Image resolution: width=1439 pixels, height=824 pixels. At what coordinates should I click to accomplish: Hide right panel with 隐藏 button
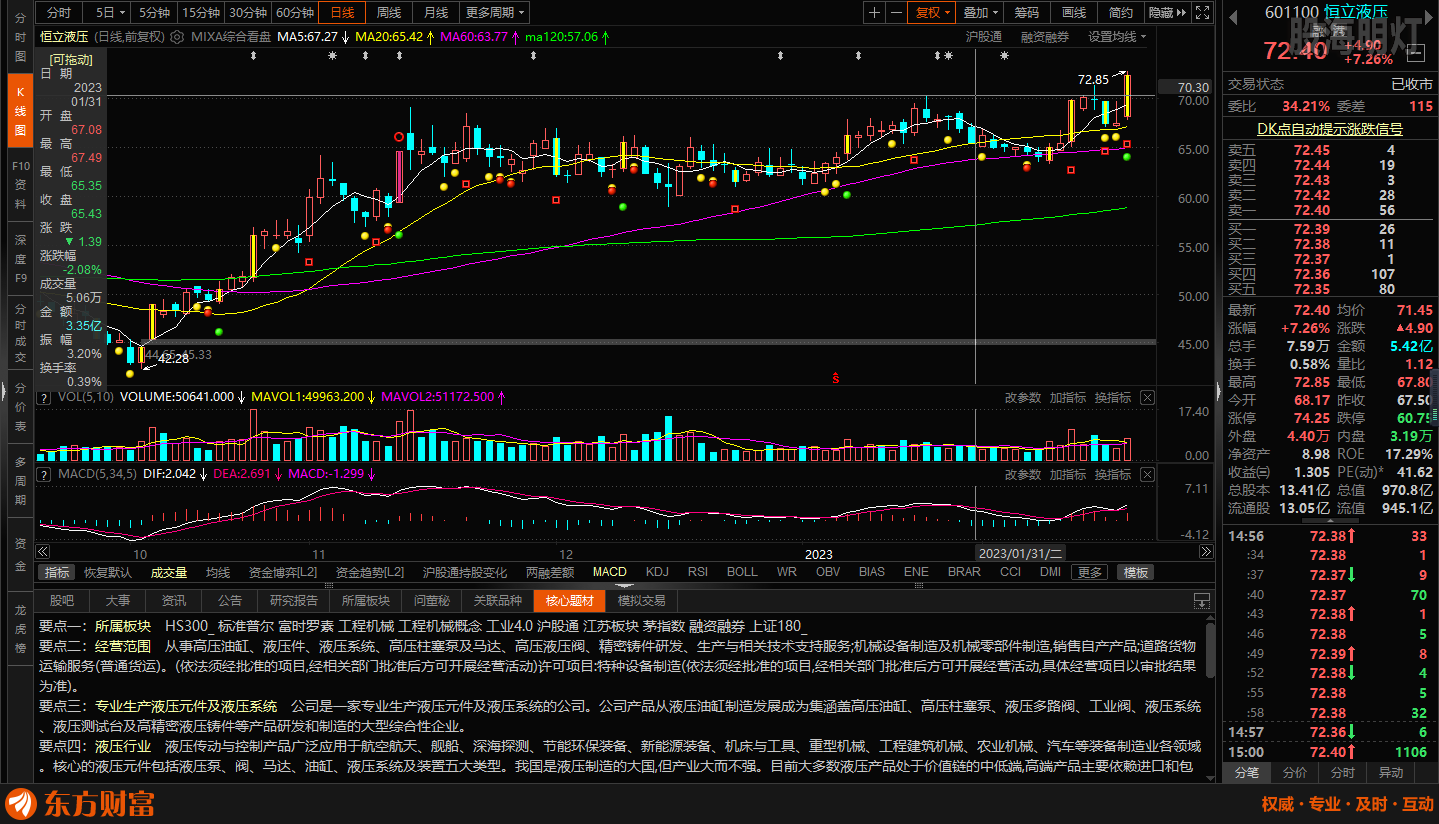pos(1166,13)
